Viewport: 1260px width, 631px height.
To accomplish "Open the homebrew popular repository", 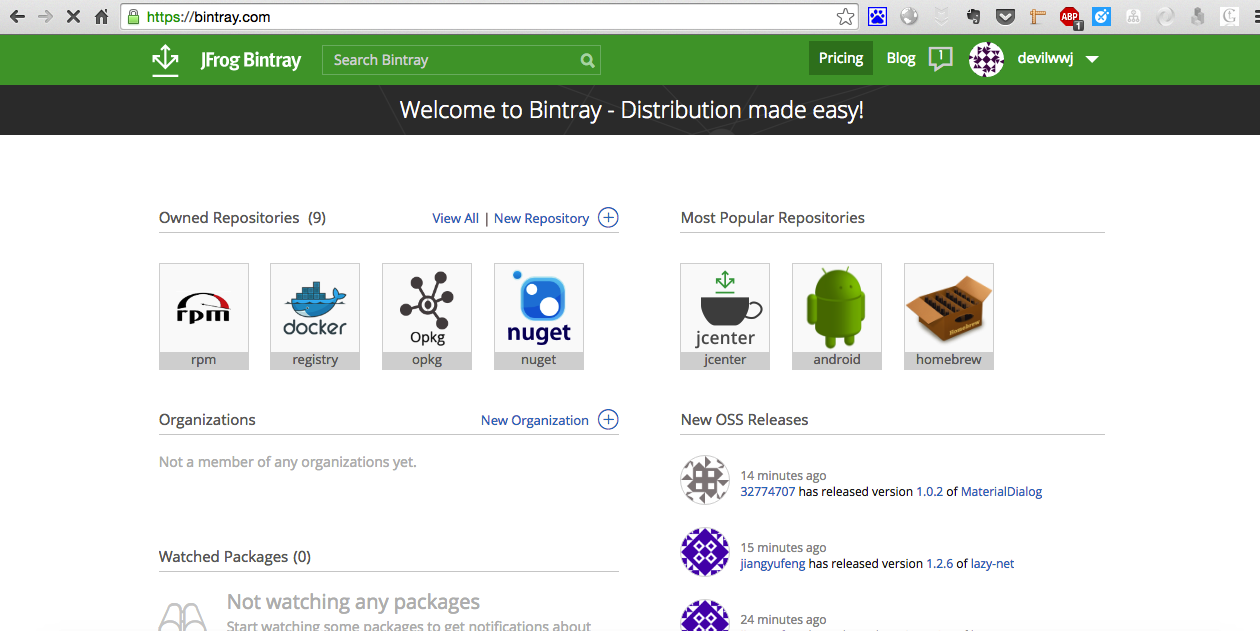I will 949,316.
